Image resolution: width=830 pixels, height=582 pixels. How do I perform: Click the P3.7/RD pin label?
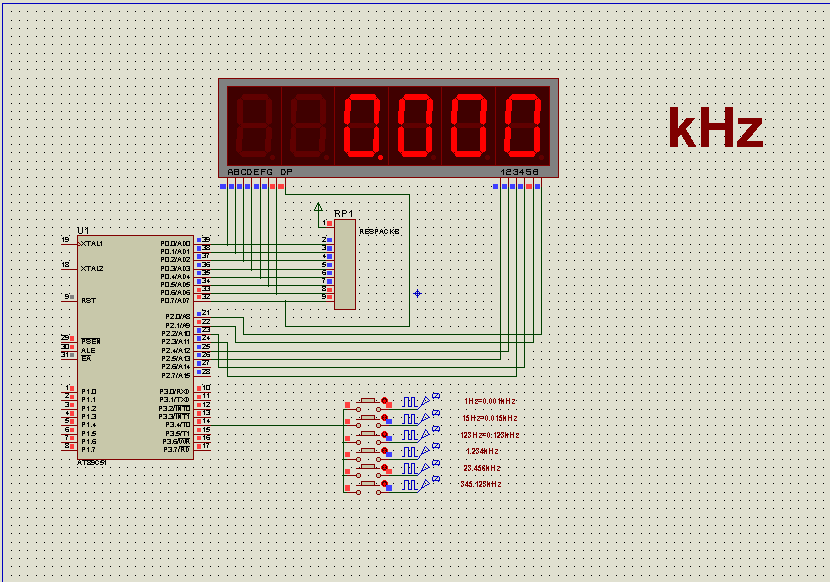176,450
